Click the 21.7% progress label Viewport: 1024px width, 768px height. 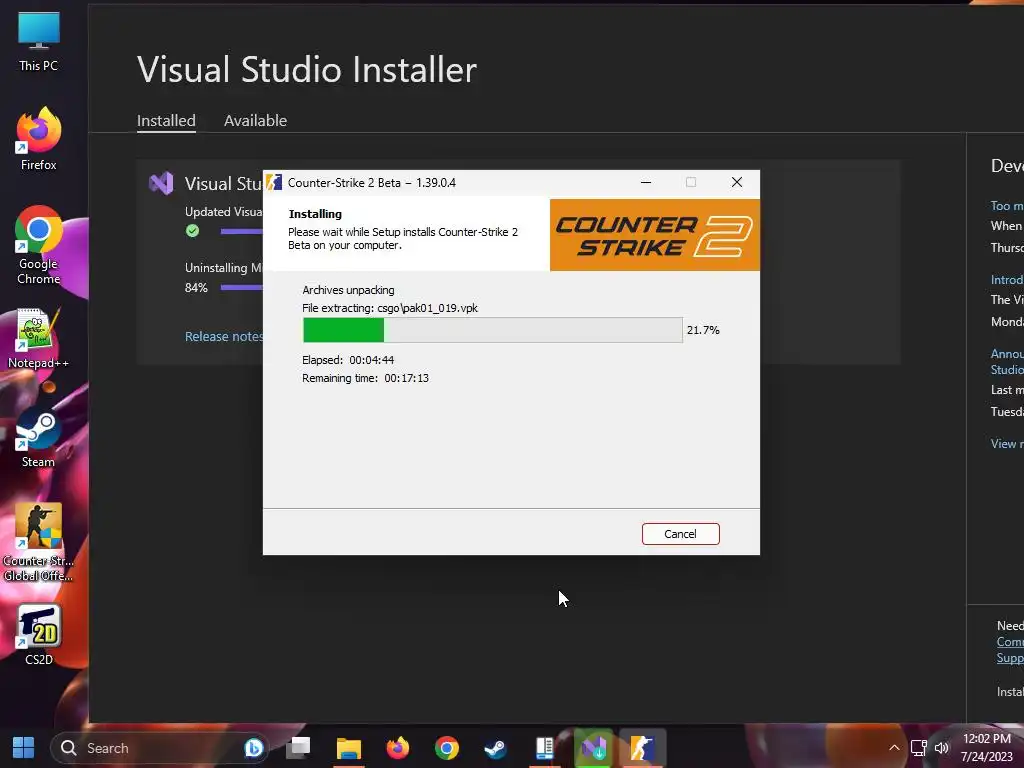(703, 330)
